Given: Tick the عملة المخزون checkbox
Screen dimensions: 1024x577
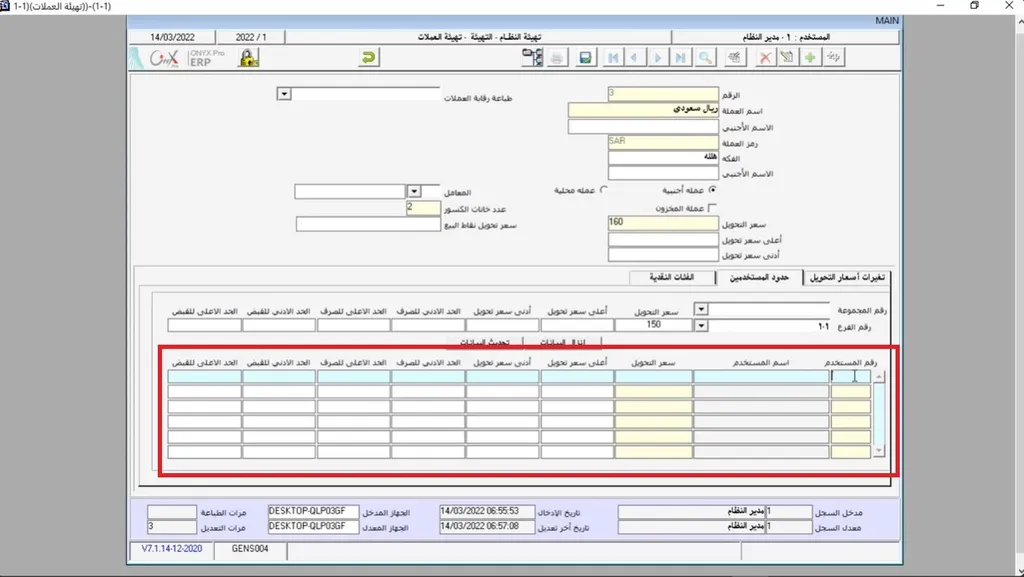Looking at the screenshot, I should pyautogui.click(x=712, y=208).
